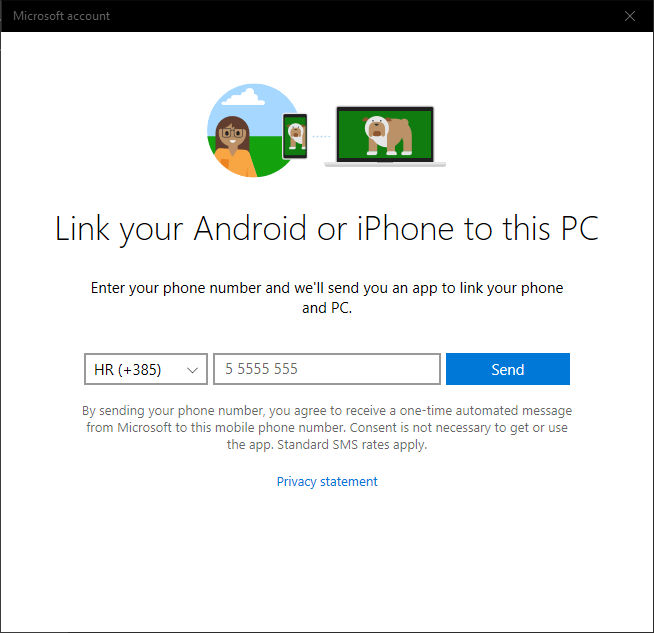The width and height of the screenshot is (654, 633).
Task: Click the chevron arrow in the country selector
Action: click(193, 370)
